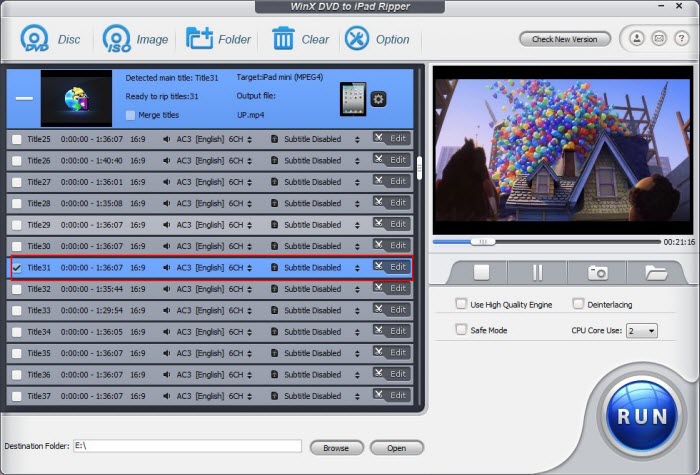The width and height of the screenshot is (700, 475).
Task: Click the user account icon
Action: [637, 38]
